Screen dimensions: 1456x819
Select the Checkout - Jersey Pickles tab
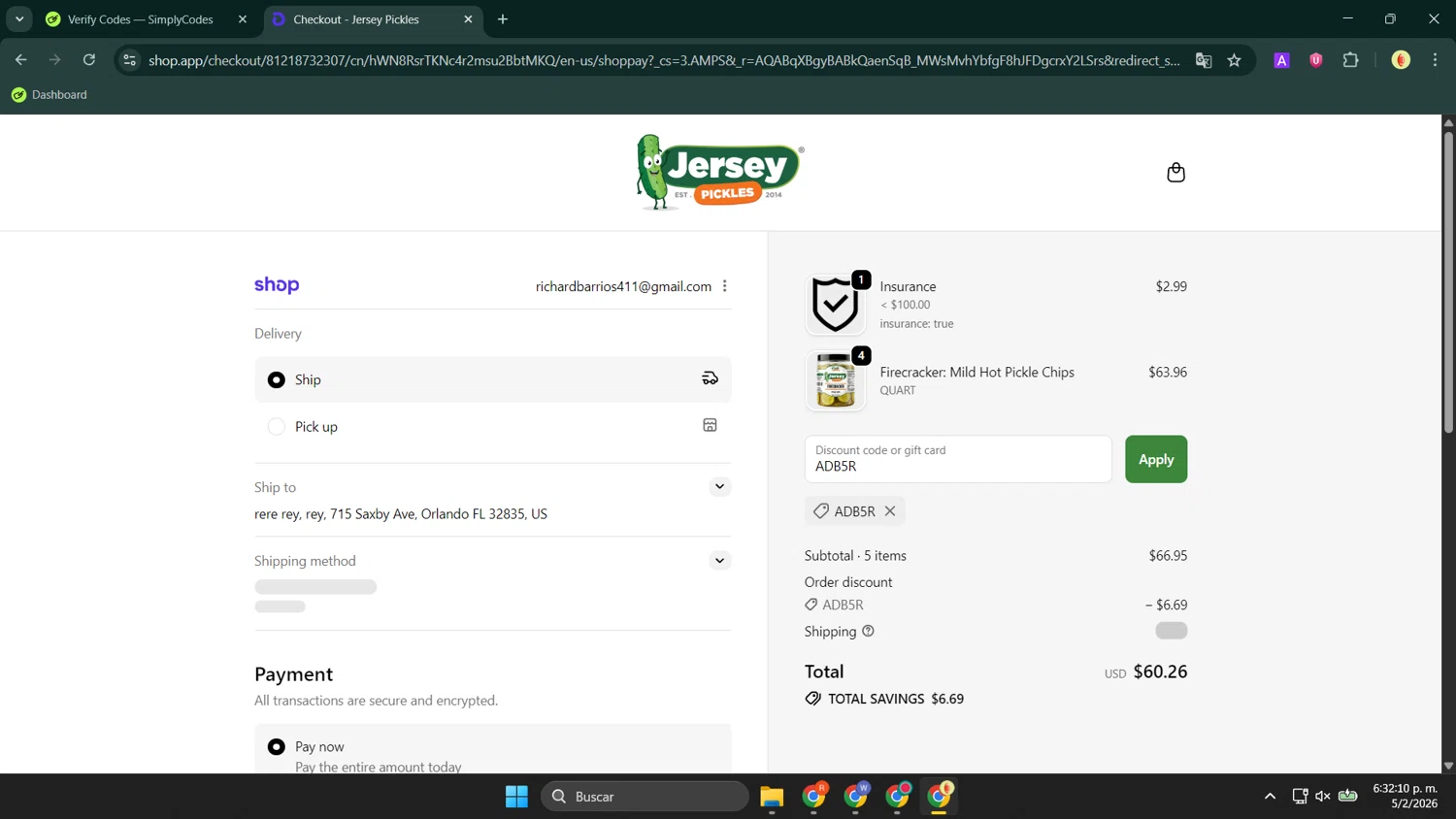tap(356, 19)
